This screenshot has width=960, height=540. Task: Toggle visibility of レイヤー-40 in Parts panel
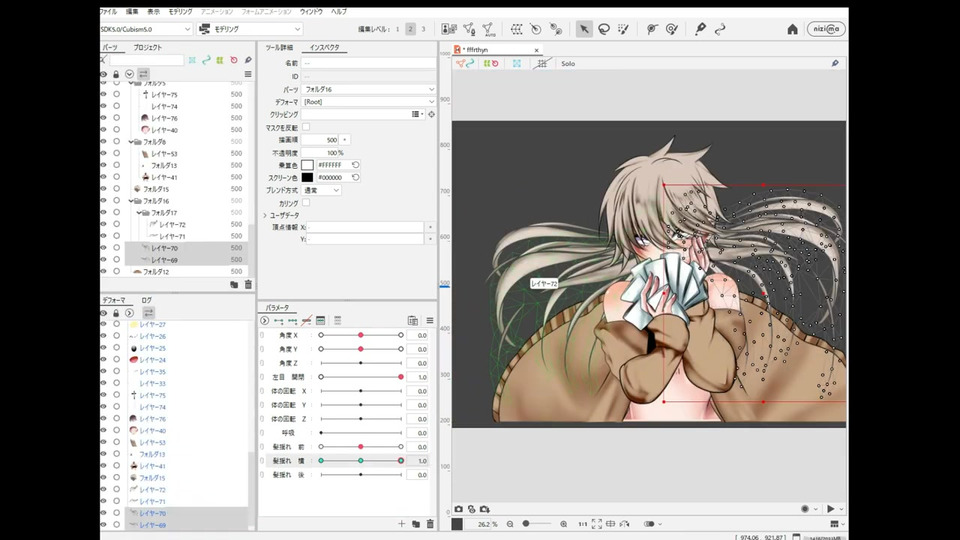[x=103, y=130]
